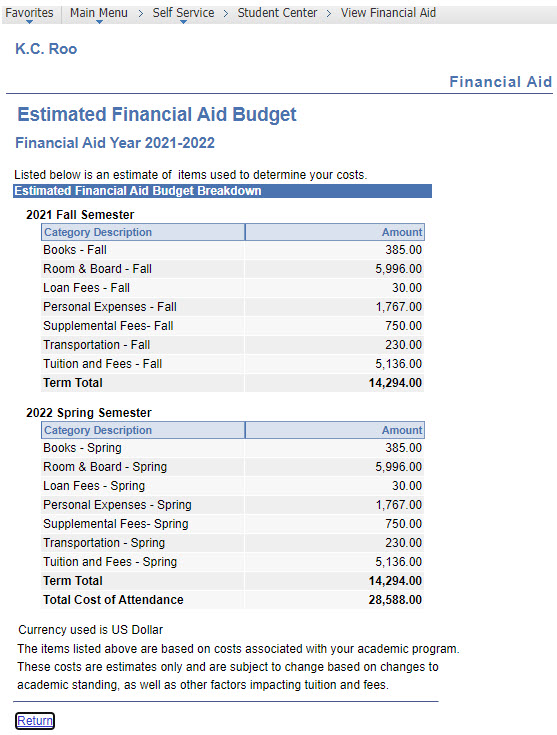Click Spring Loan Fees amount 30.00
Viewport: 557px width, 735px height.
coord(407,486)
